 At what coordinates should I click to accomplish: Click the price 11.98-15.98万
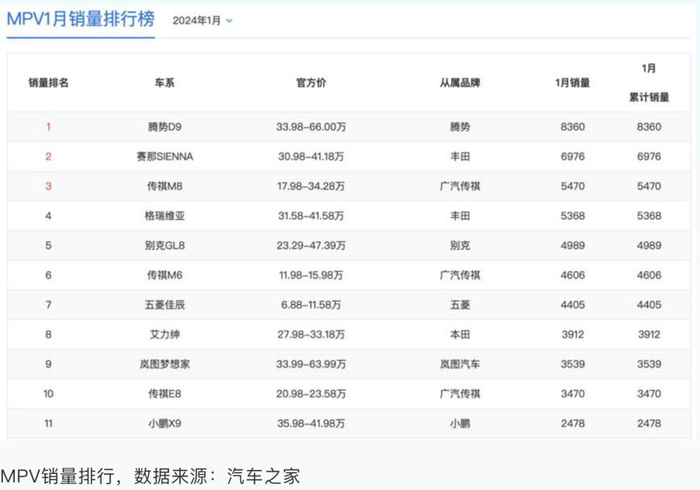[311, 275]
